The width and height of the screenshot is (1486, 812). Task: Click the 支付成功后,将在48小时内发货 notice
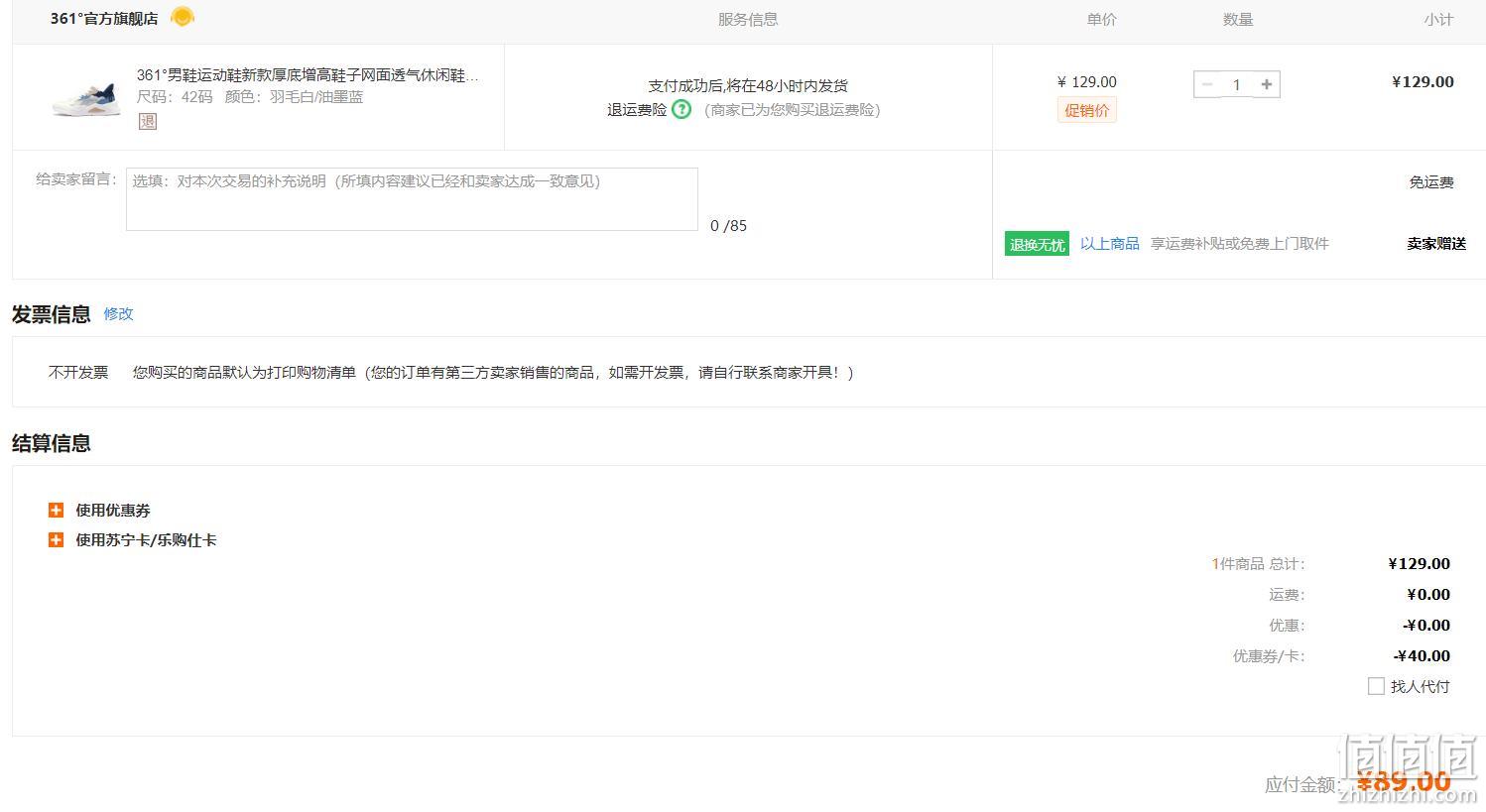[x=748, y=85]
